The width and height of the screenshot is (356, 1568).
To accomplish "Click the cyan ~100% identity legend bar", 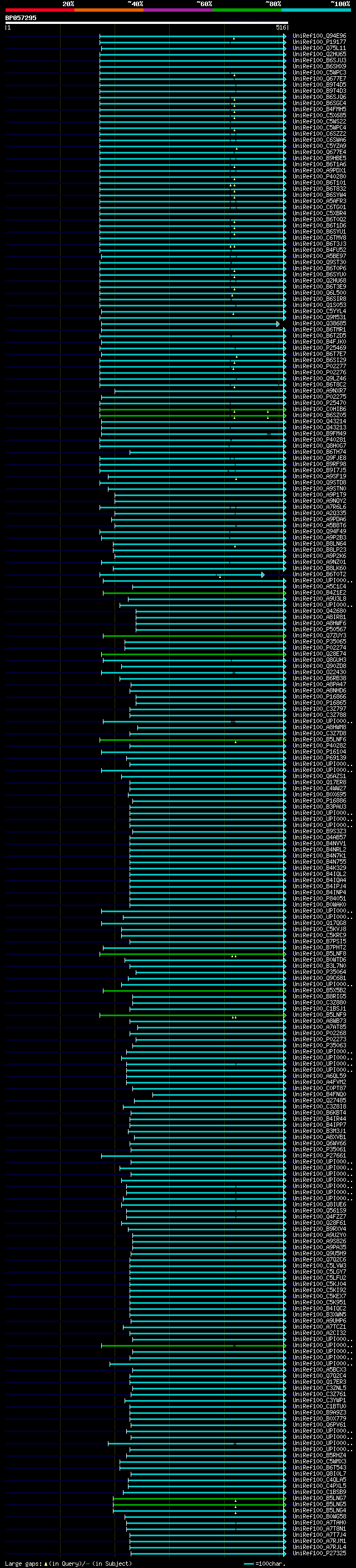I will click(317, 10).
